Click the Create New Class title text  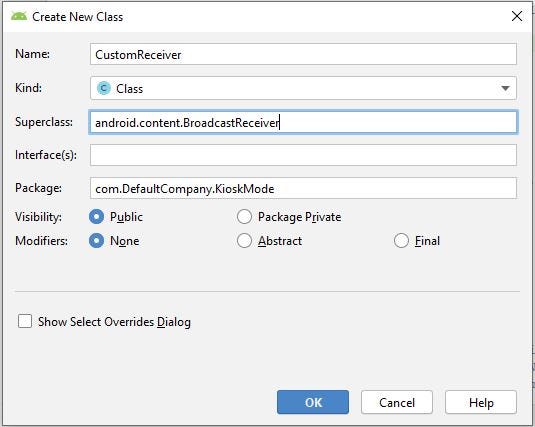click(77, 17)
